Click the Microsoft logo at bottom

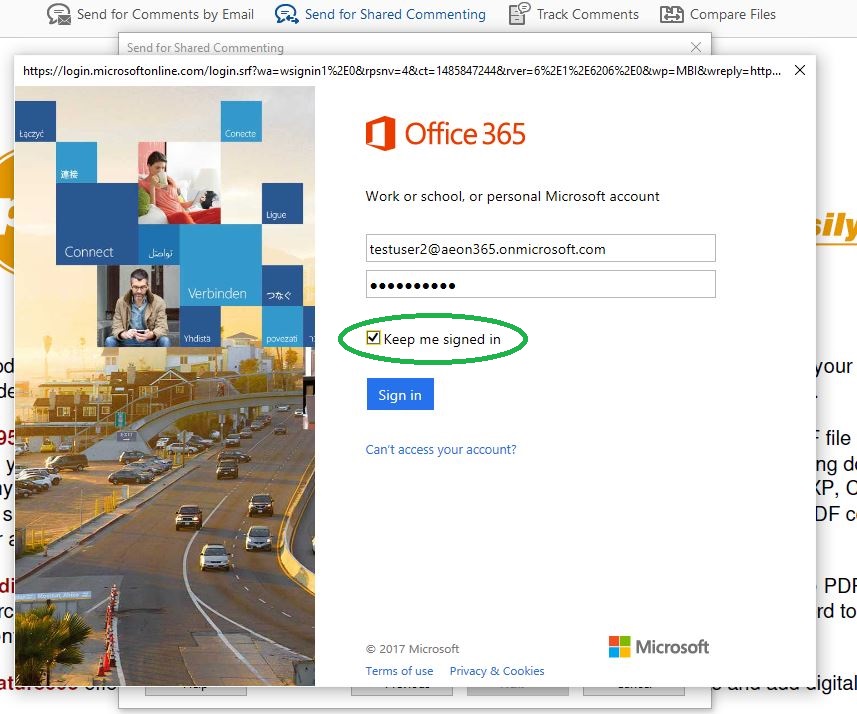pyautogui.click(x=659, y=647)
